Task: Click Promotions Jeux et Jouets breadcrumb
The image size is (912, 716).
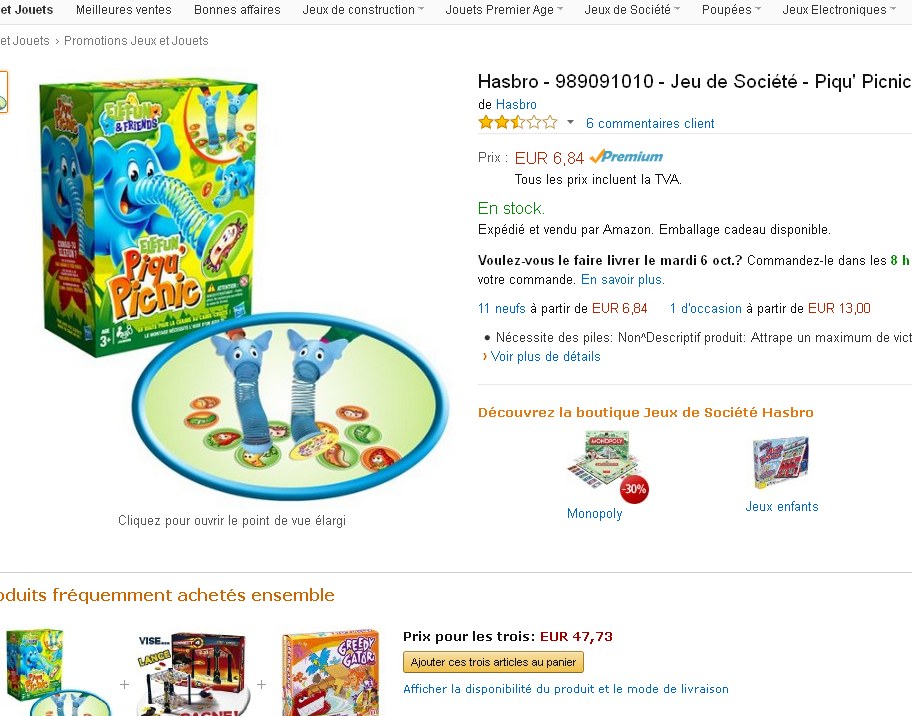Action: 136,41
